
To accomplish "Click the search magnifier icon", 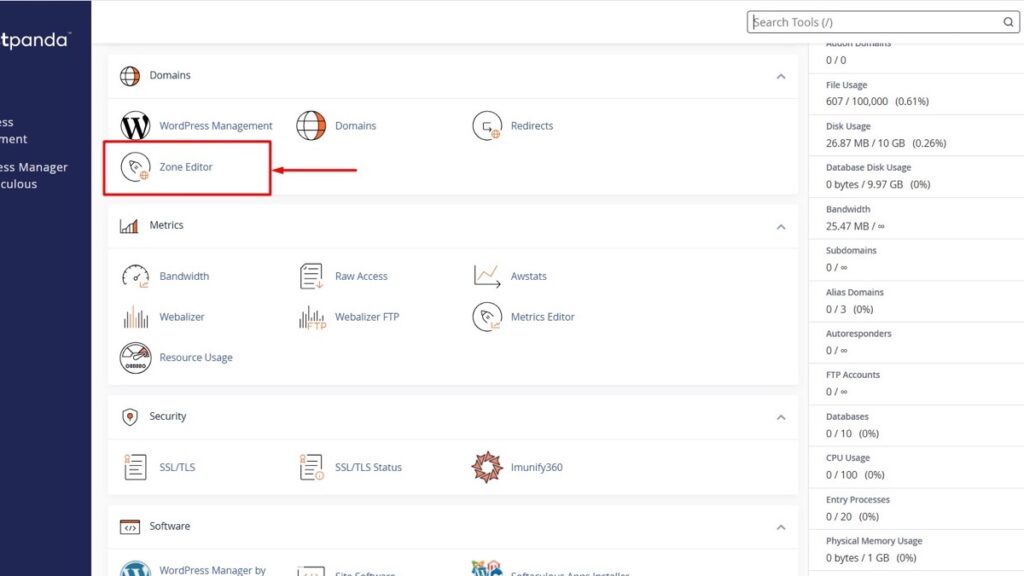I will [x=1008, y=22].
